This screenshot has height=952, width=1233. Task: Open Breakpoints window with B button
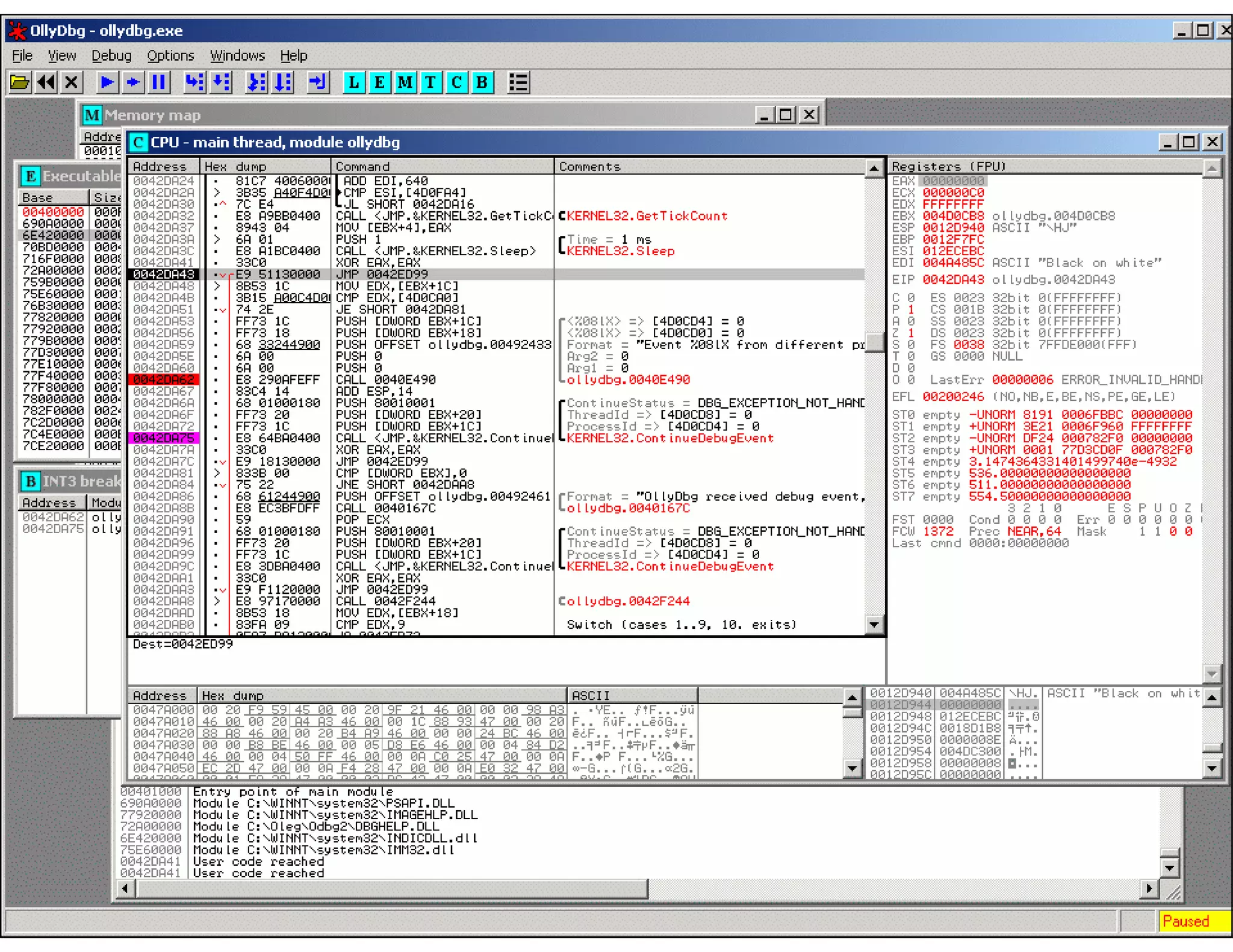point(482,82)
